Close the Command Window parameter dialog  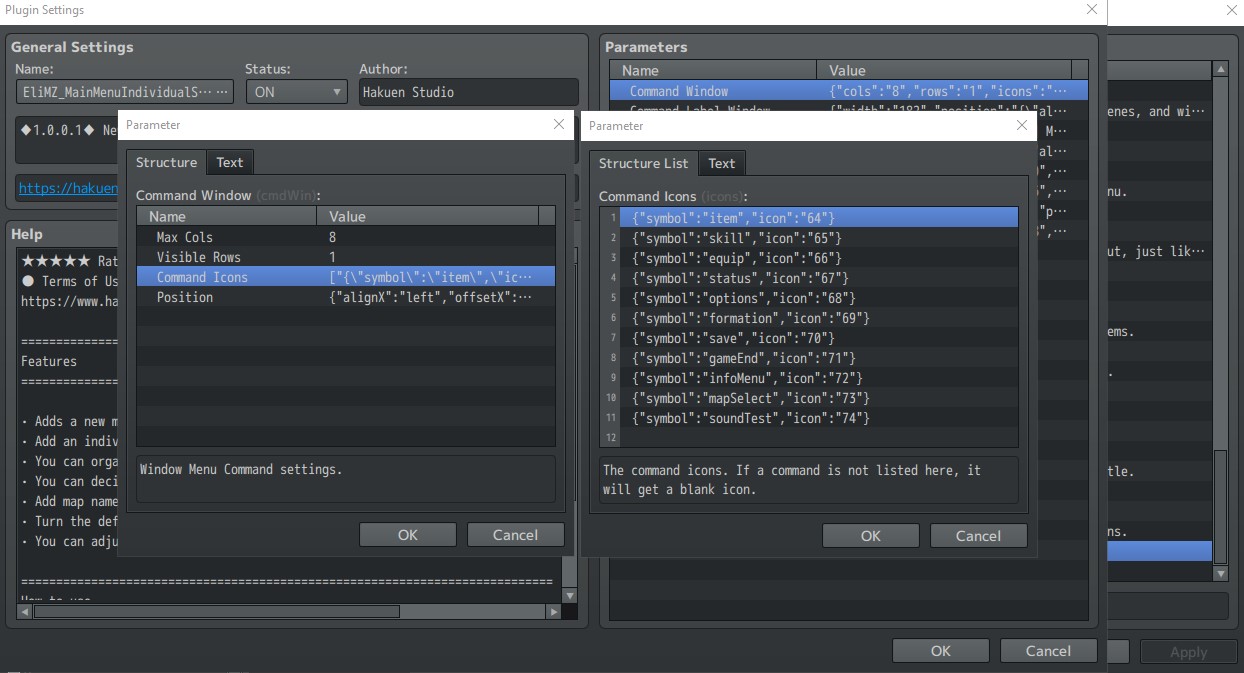[559, 125]
